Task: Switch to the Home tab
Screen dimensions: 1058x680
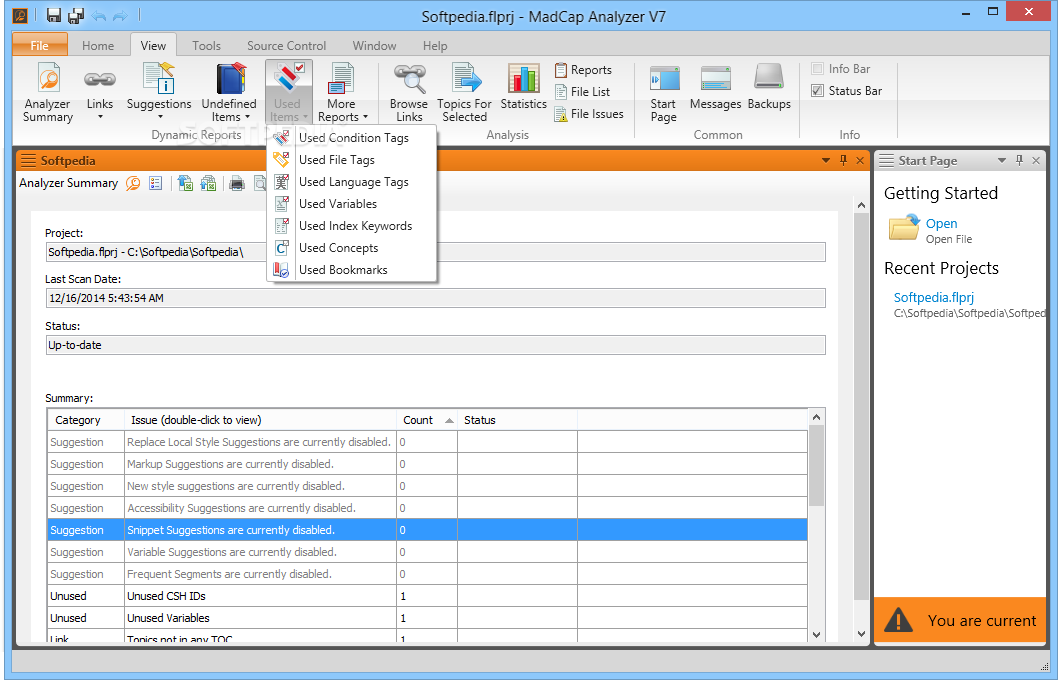Action: [x=98, y=45]
